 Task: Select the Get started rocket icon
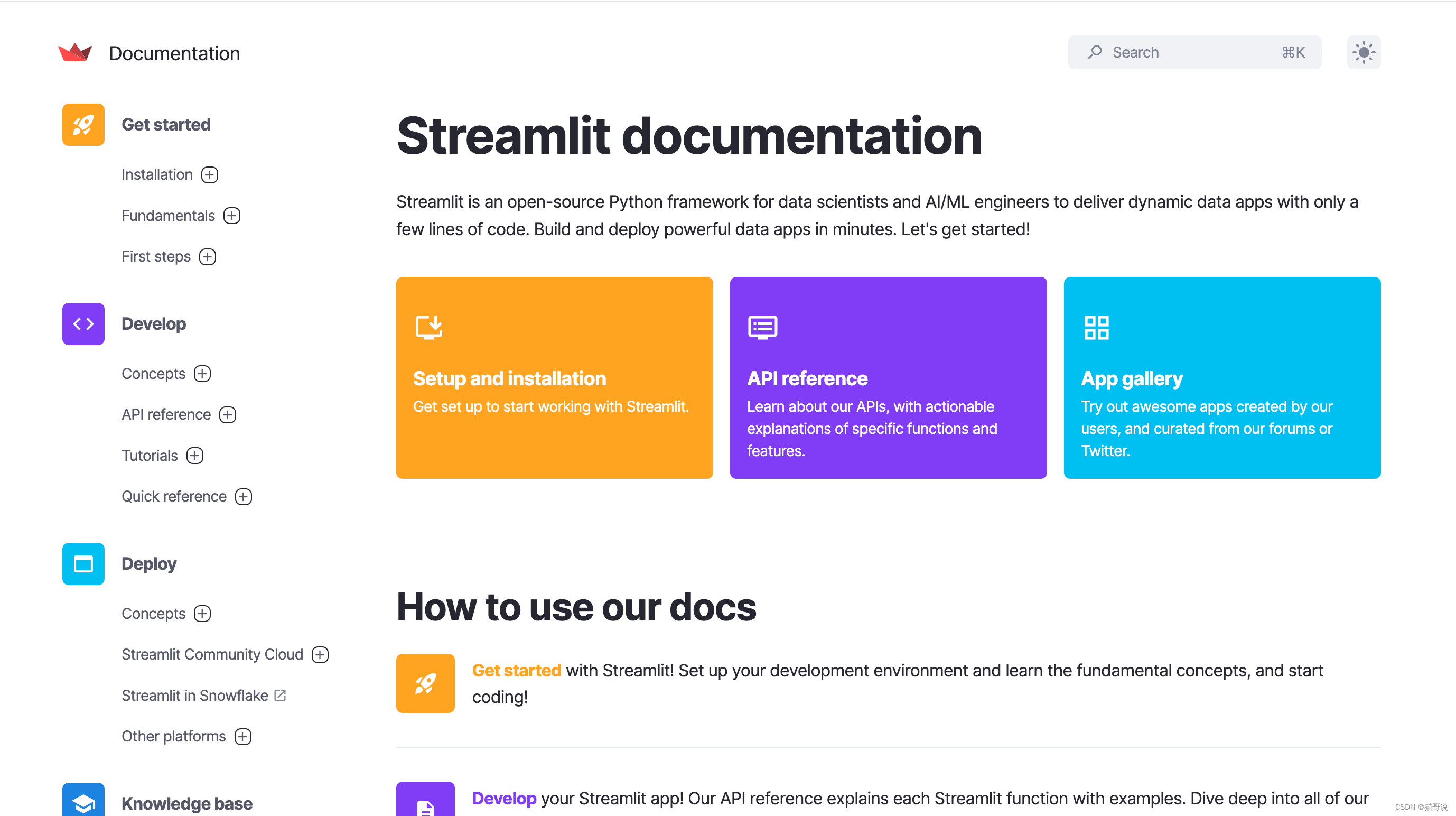pyautogui.click(x=82, y=124)
